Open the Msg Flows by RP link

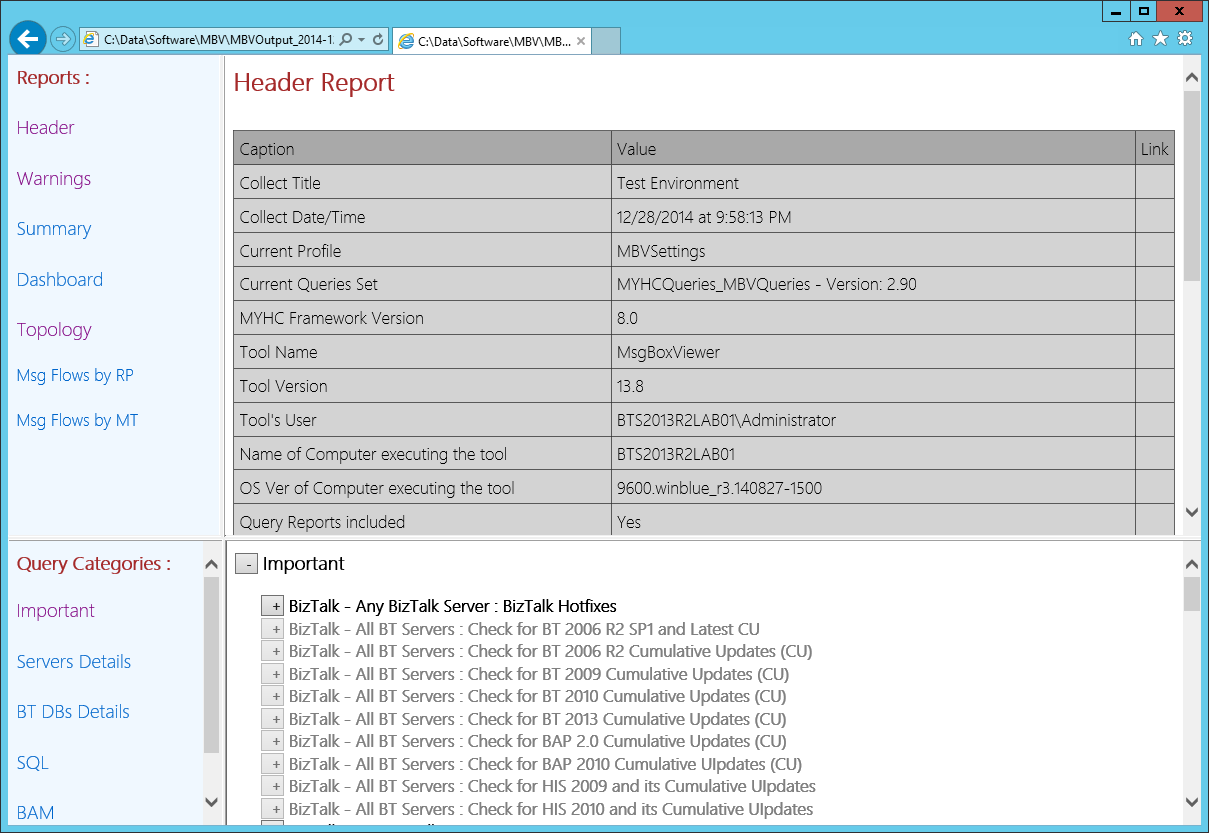coord(75,376)
